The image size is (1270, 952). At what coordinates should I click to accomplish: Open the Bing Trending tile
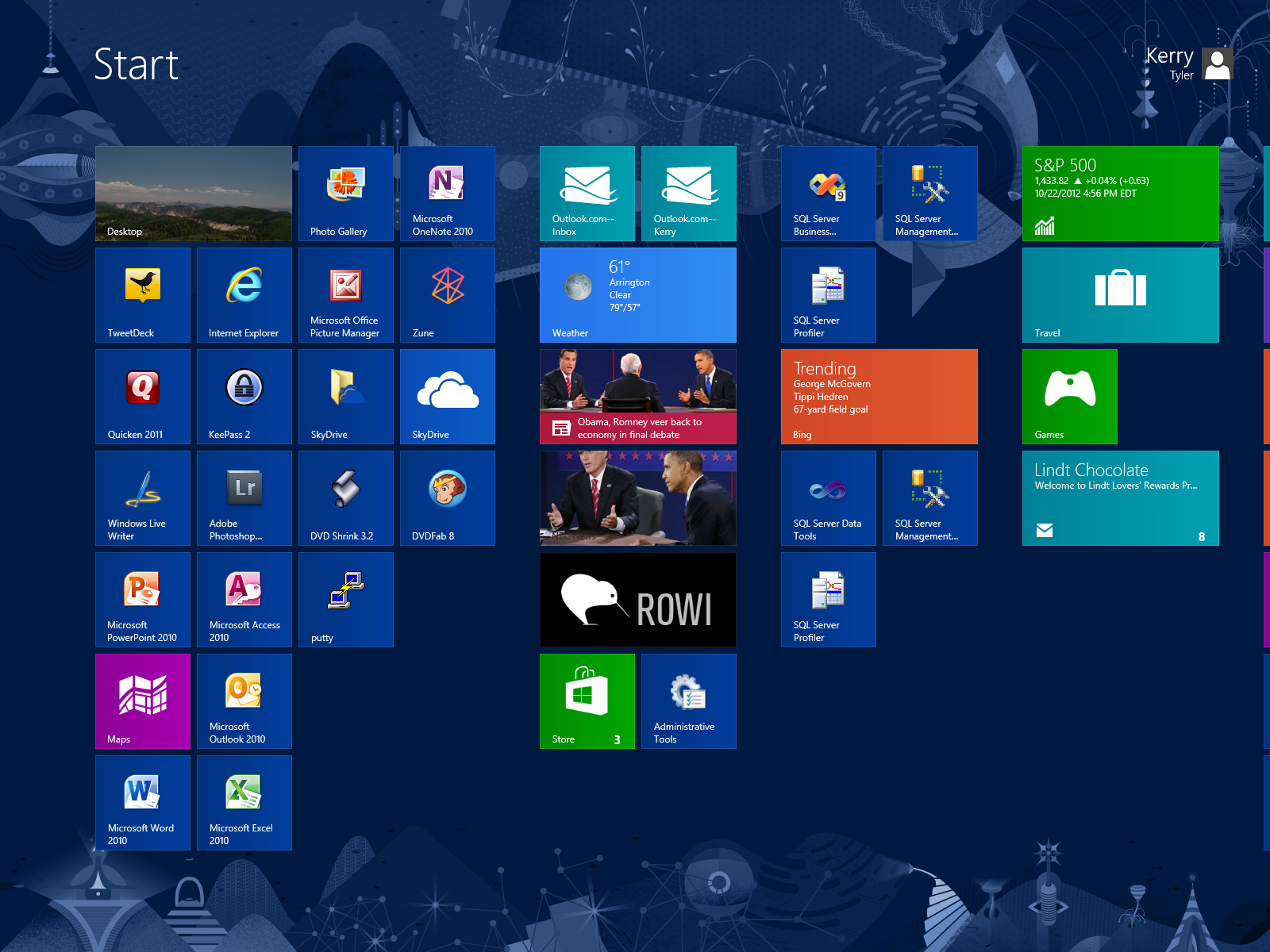[x=879, y=396]
